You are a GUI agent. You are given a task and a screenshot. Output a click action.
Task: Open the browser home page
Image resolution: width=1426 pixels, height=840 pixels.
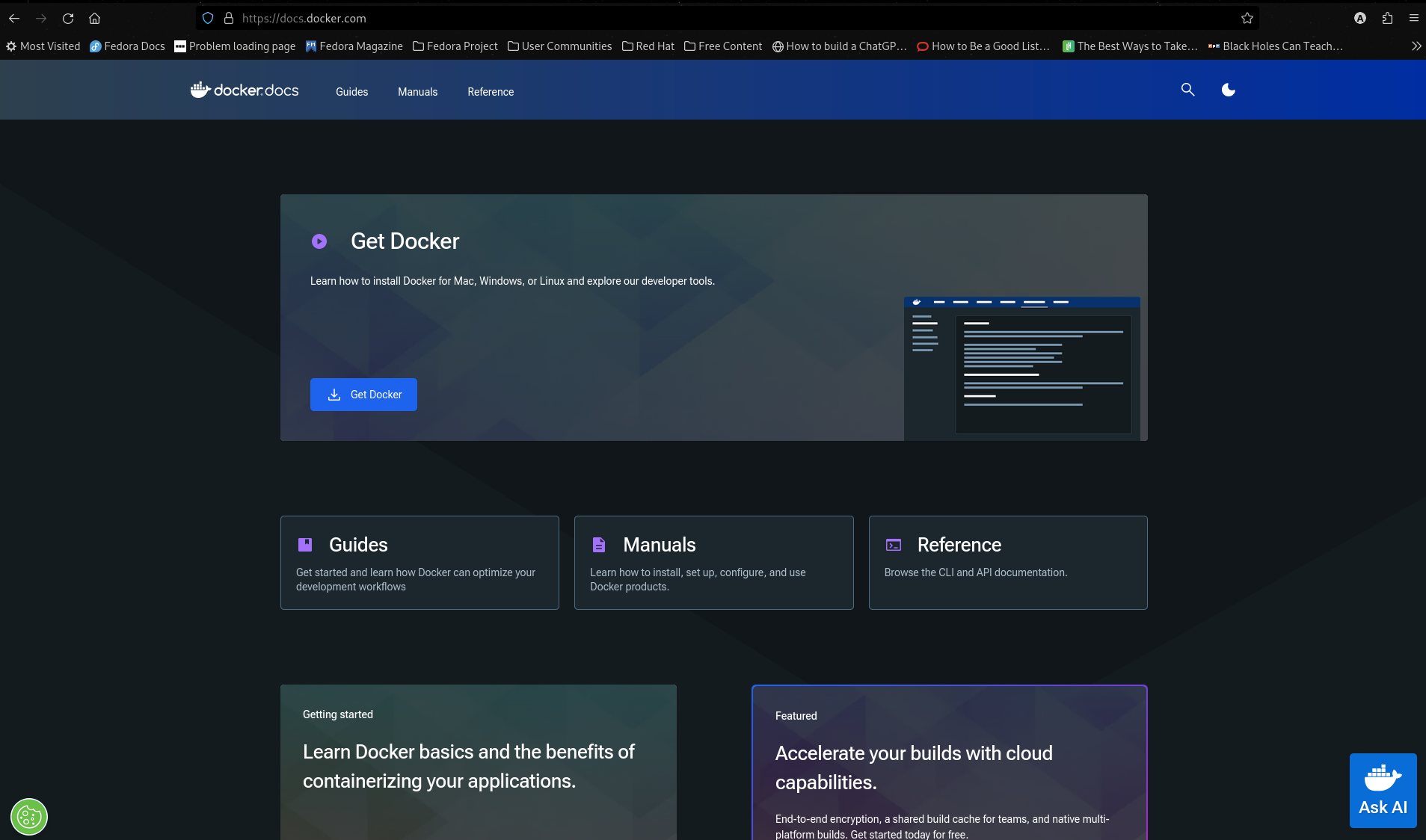pos(94,18)
